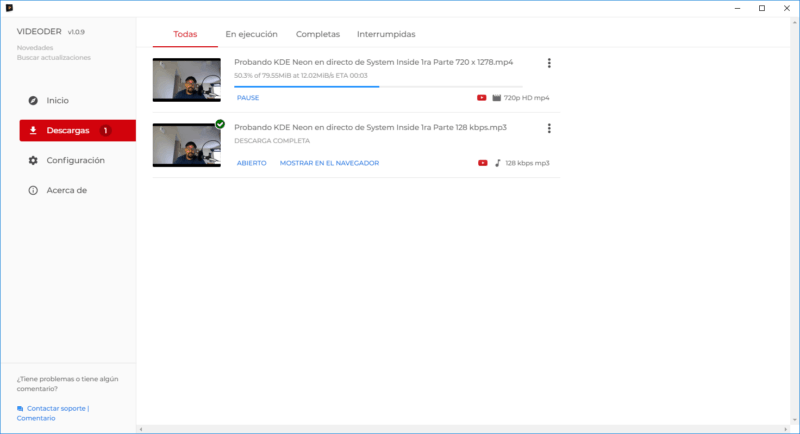Open the Completas tab
800x434 pixels.
[x=318, y=34]
